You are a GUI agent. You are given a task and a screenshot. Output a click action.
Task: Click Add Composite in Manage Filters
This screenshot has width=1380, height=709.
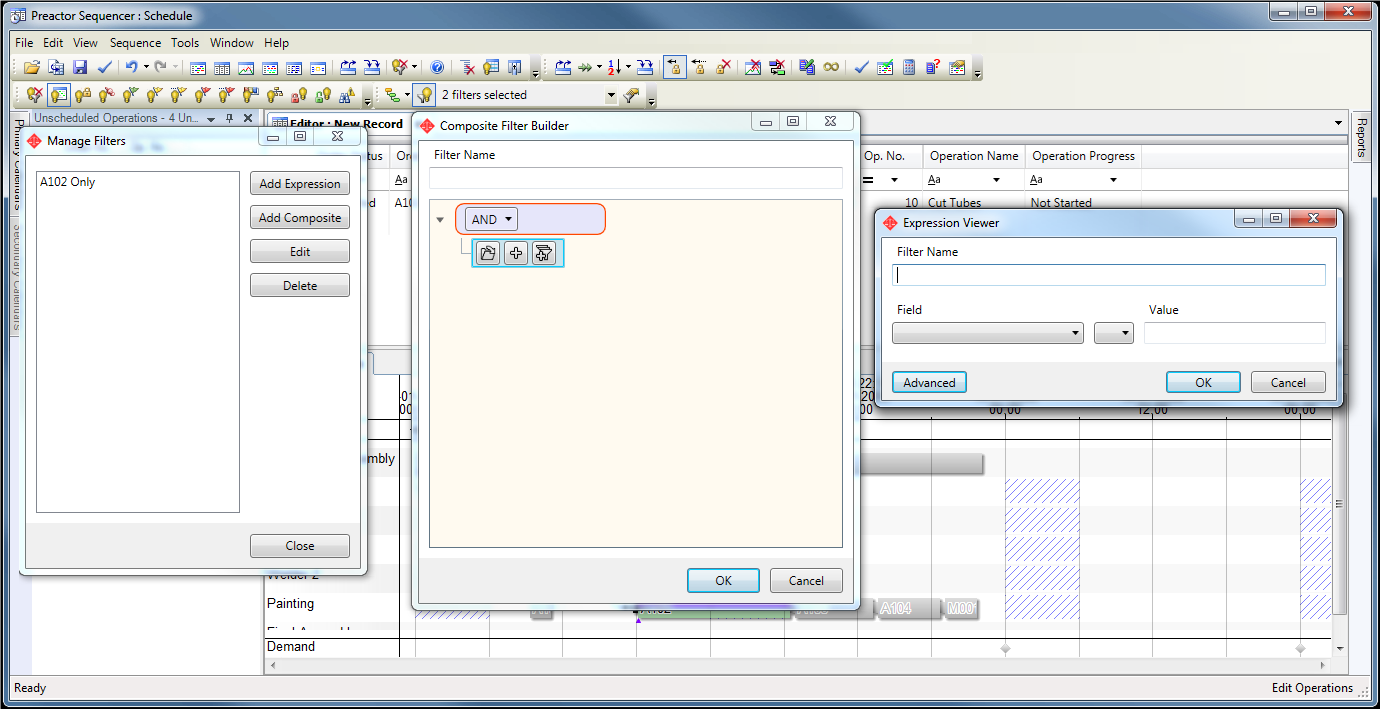(x=299, y=217)
